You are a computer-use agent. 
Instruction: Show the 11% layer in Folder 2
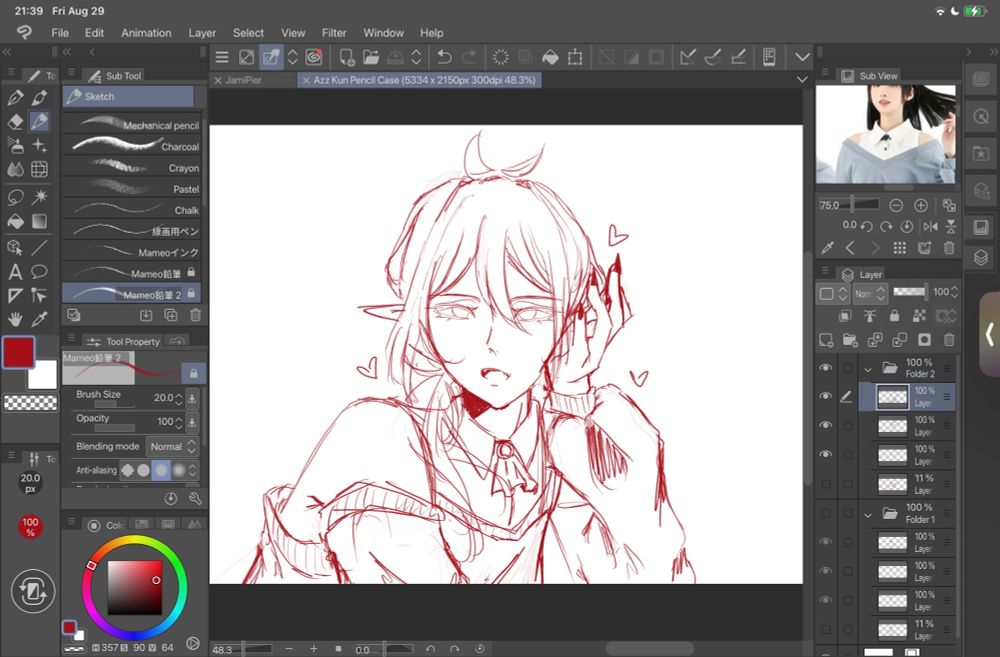[826, 484]
